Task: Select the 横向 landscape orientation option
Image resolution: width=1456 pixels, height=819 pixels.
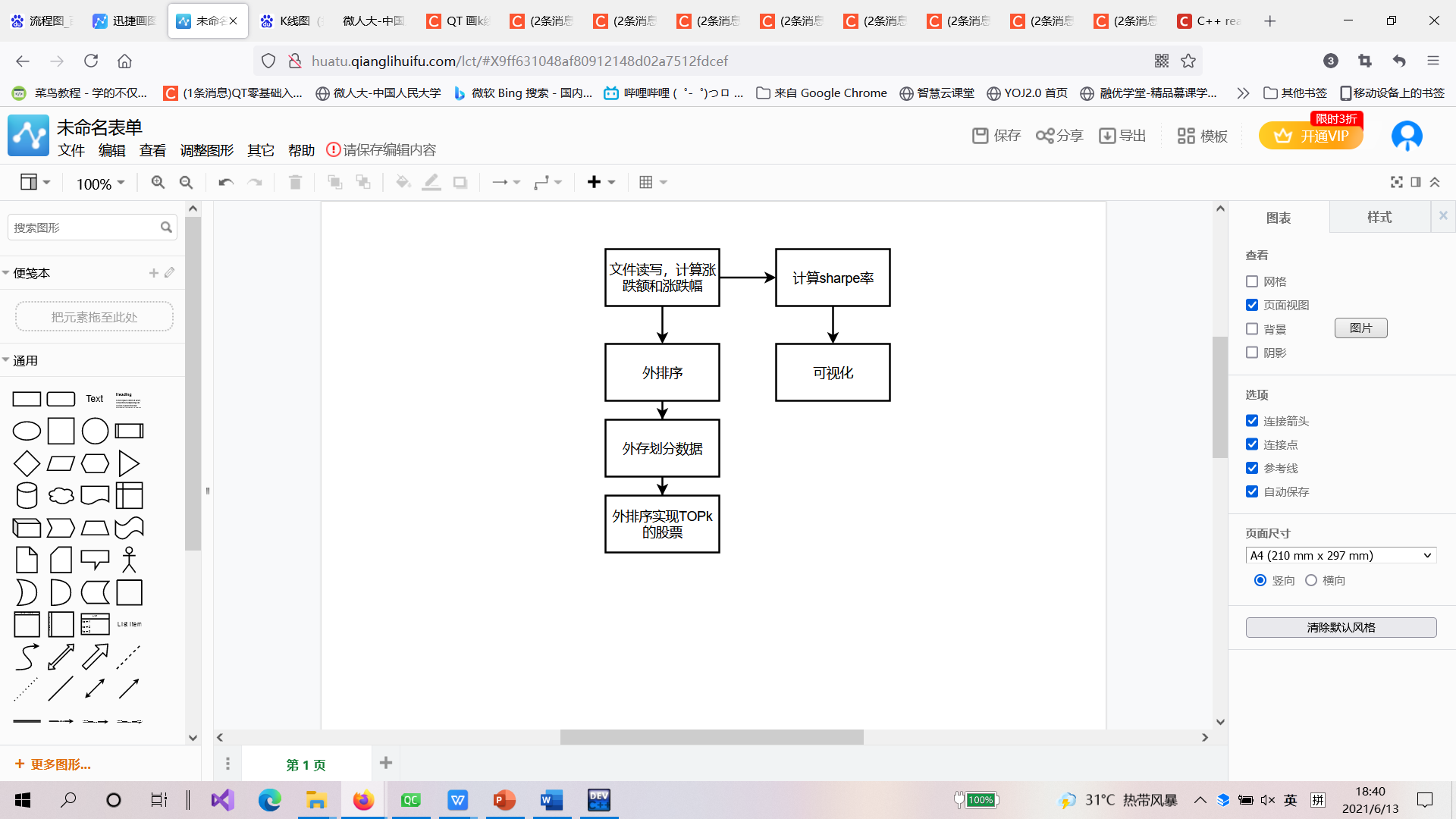Action: click(1311, 580)
